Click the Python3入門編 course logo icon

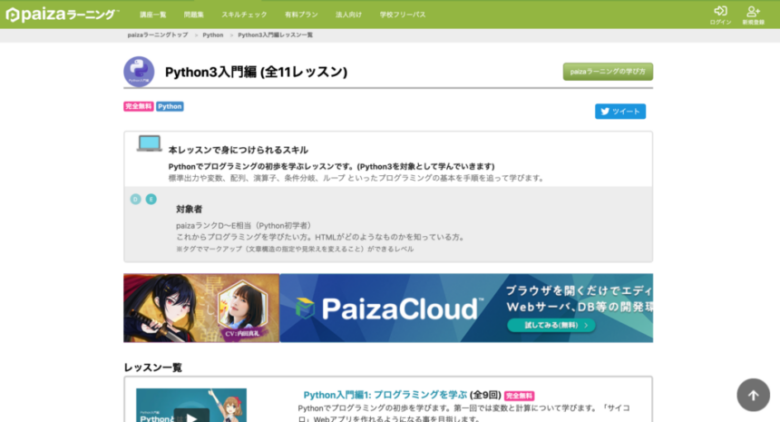coord(139,72)
